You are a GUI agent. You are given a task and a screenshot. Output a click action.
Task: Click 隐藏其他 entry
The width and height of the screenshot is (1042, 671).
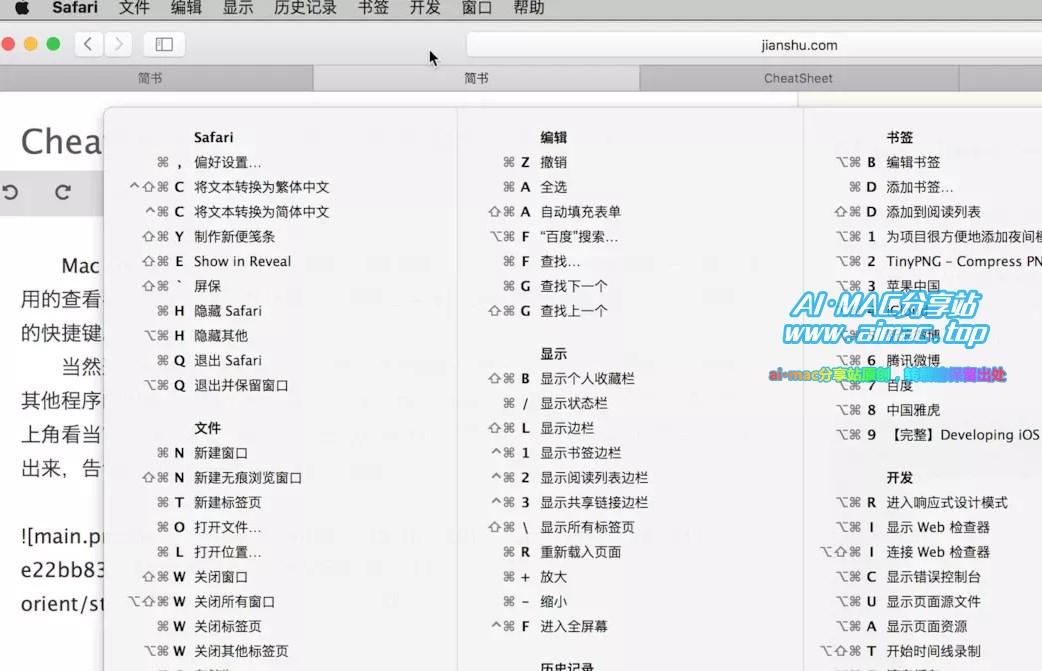tap(221, 336)
